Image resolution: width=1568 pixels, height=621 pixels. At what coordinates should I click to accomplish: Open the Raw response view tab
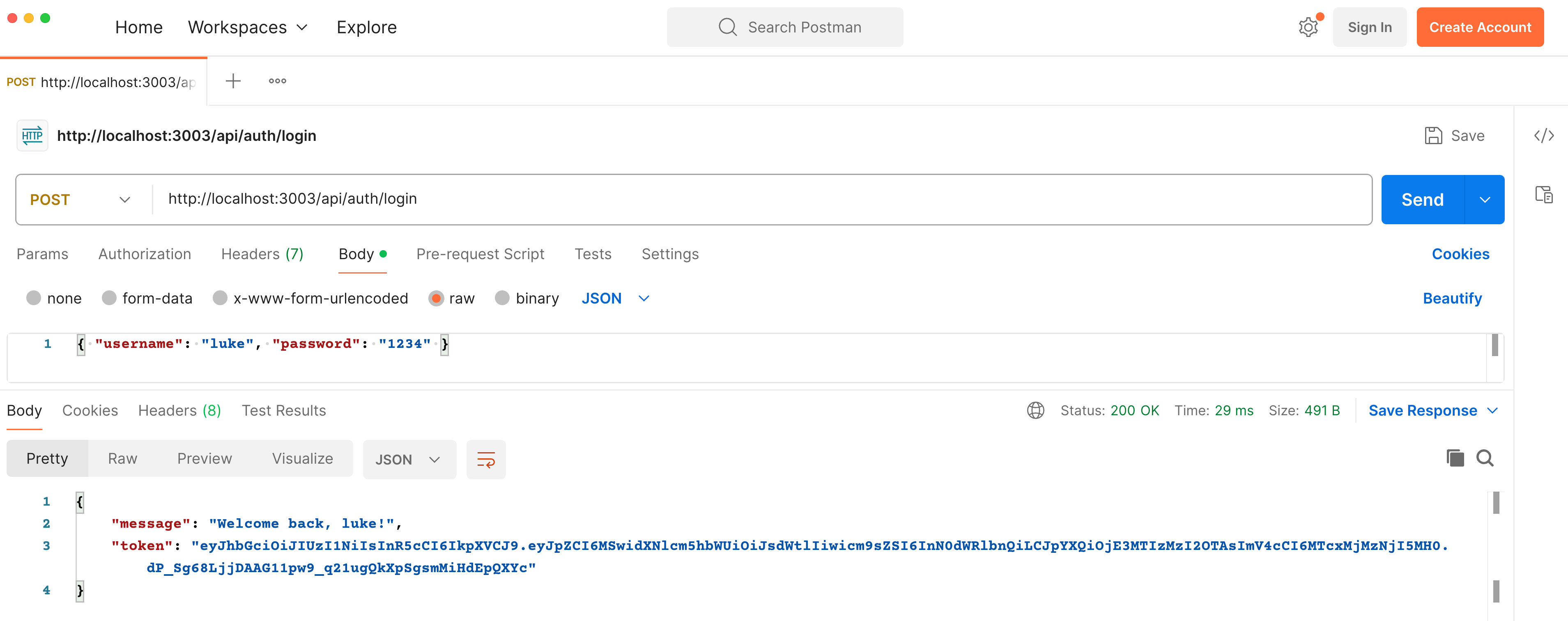(x=122, y=458)
